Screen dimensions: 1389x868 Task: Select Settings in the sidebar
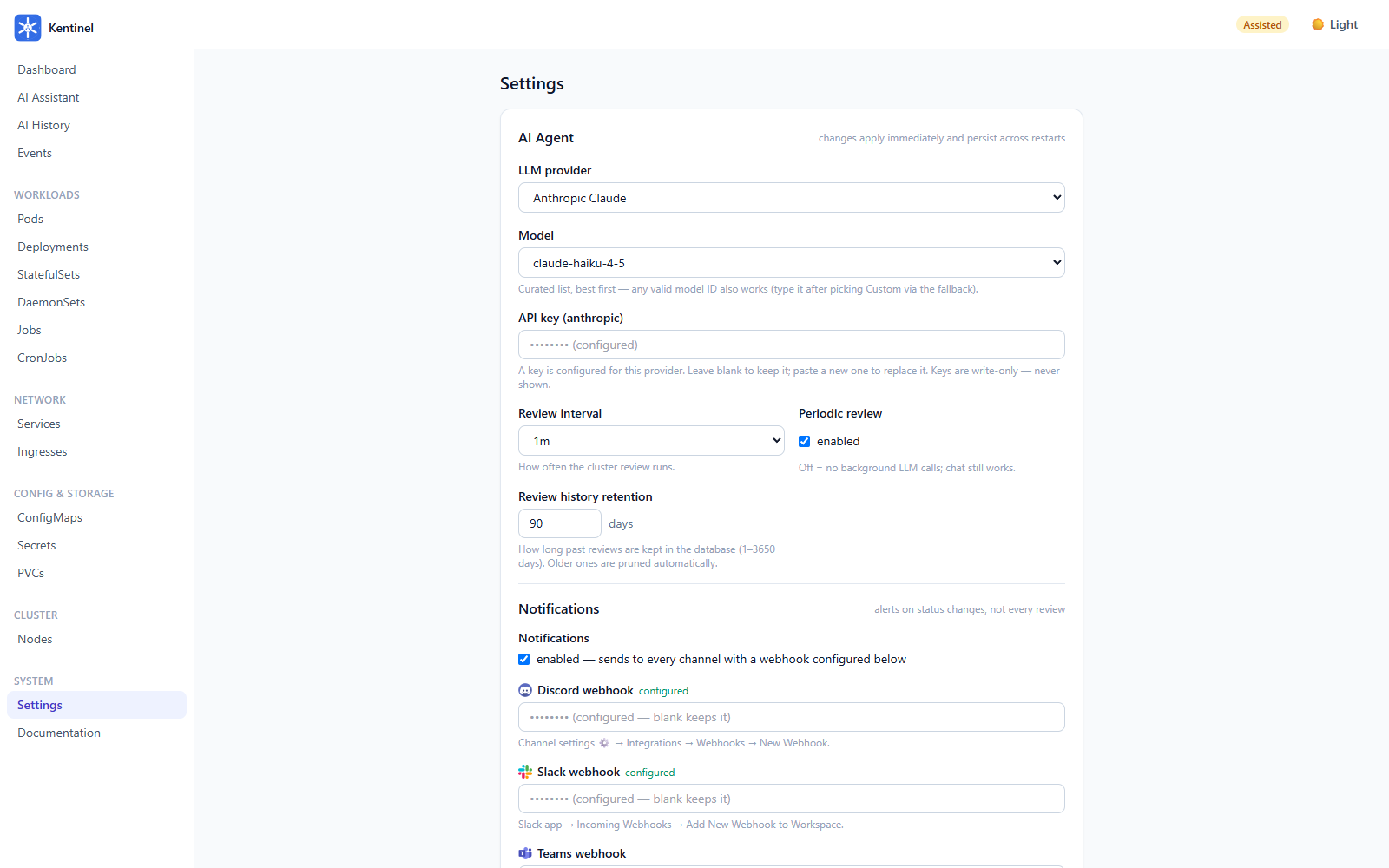pos(96,705)
